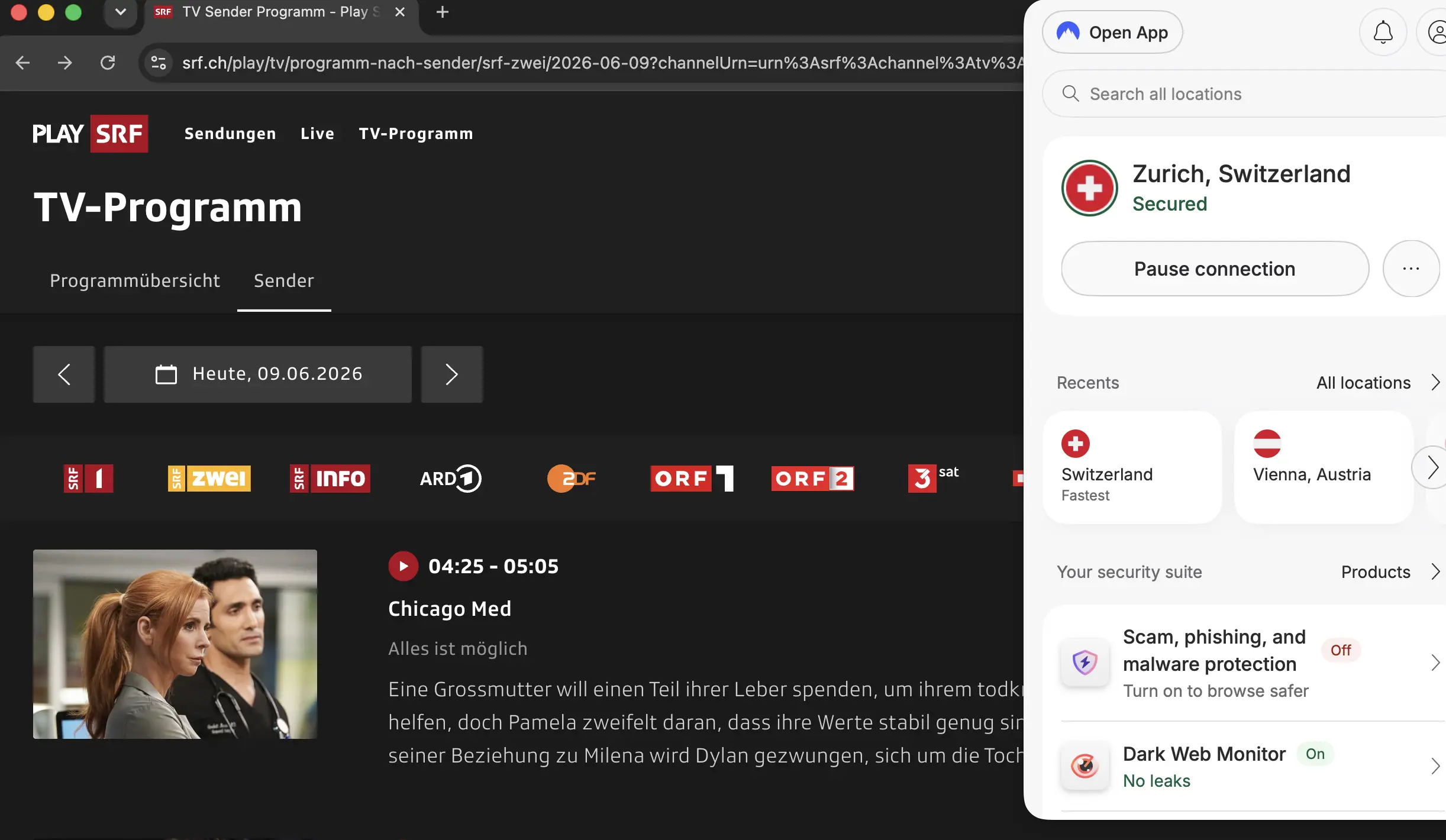Open the Sendungen menu
The height and width of the screenshot is (840, 1446).
tap(230, 134)
